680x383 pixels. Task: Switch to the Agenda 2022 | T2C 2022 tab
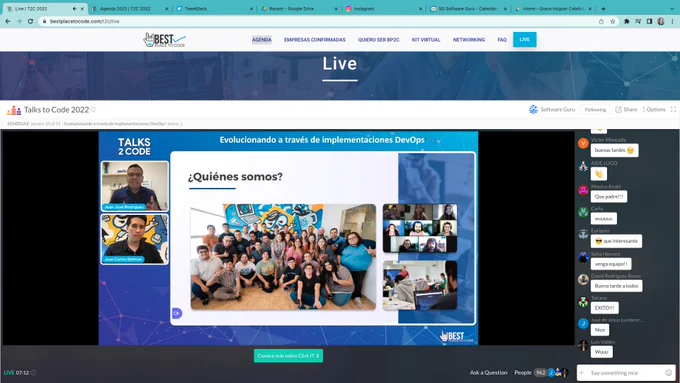[x=129, y=9]
